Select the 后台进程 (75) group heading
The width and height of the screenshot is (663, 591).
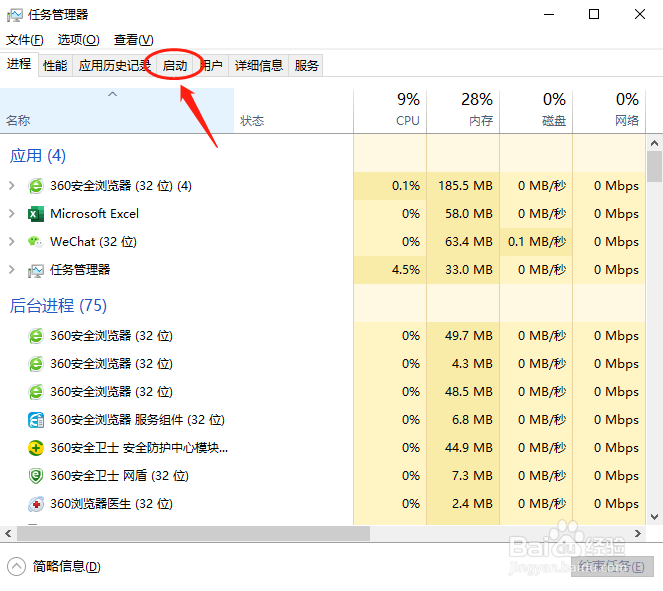pos(58,306)
